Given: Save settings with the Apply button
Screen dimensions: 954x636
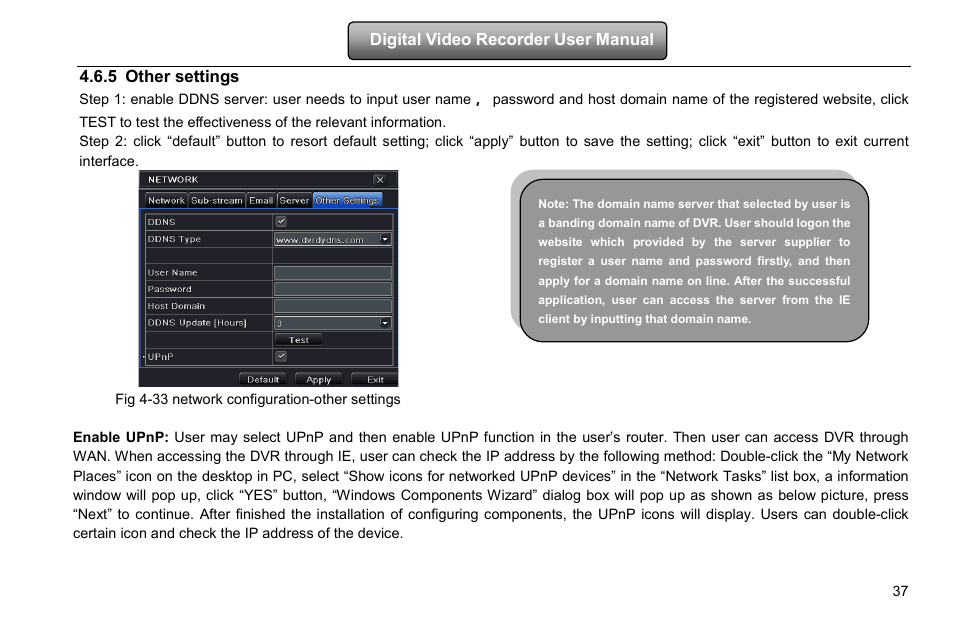Looking at the screenshot, I should tap(319, 379).
